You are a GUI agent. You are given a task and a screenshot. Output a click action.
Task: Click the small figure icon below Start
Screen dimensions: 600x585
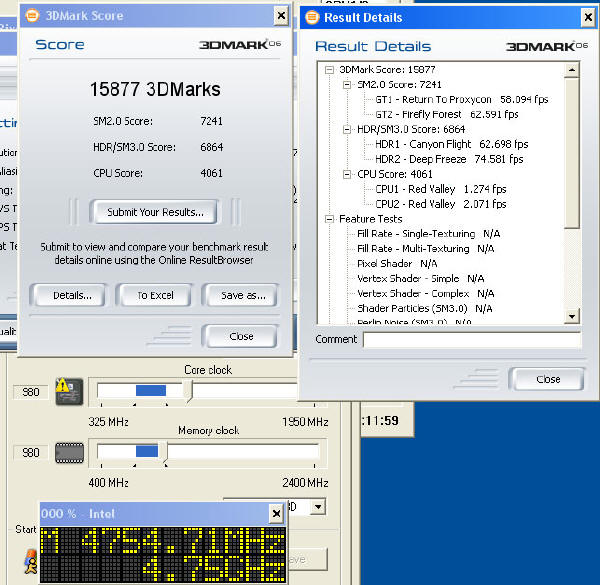pos(31,562)
